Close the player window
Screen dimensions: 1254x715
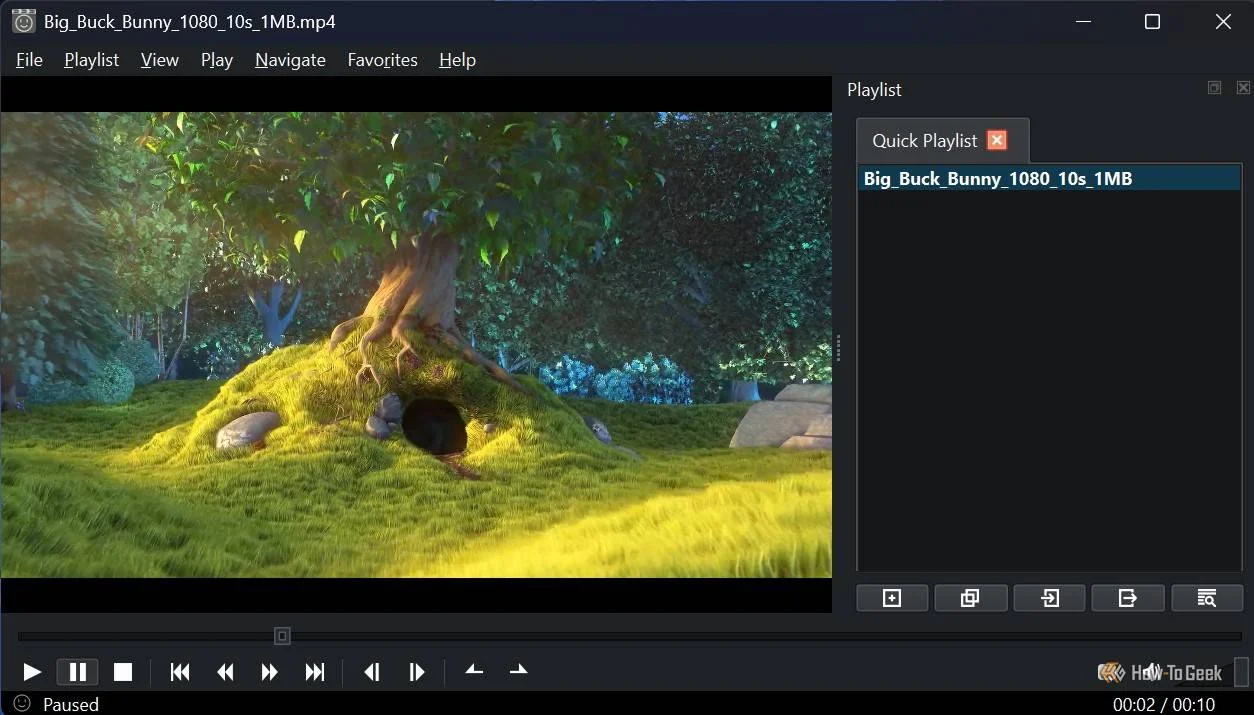point(1223,21)
